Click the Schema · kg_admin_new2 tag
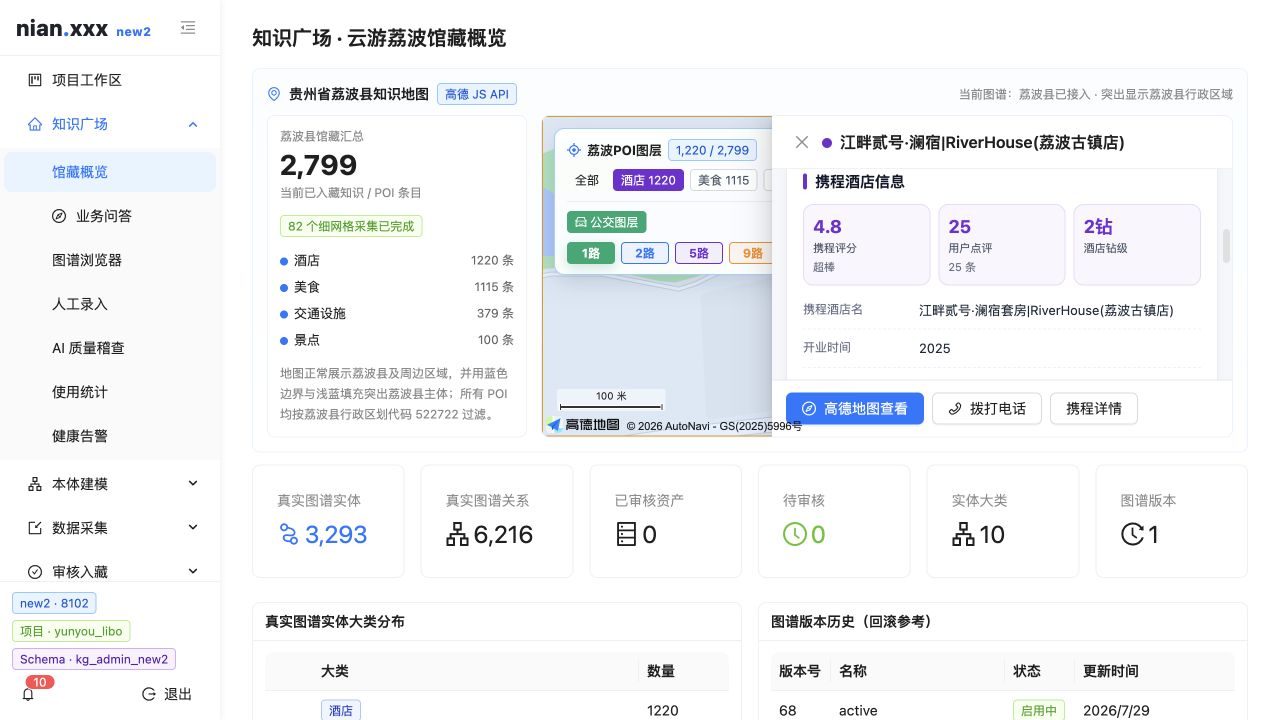This screenshot has height=720, width=1280. (94, 659)
